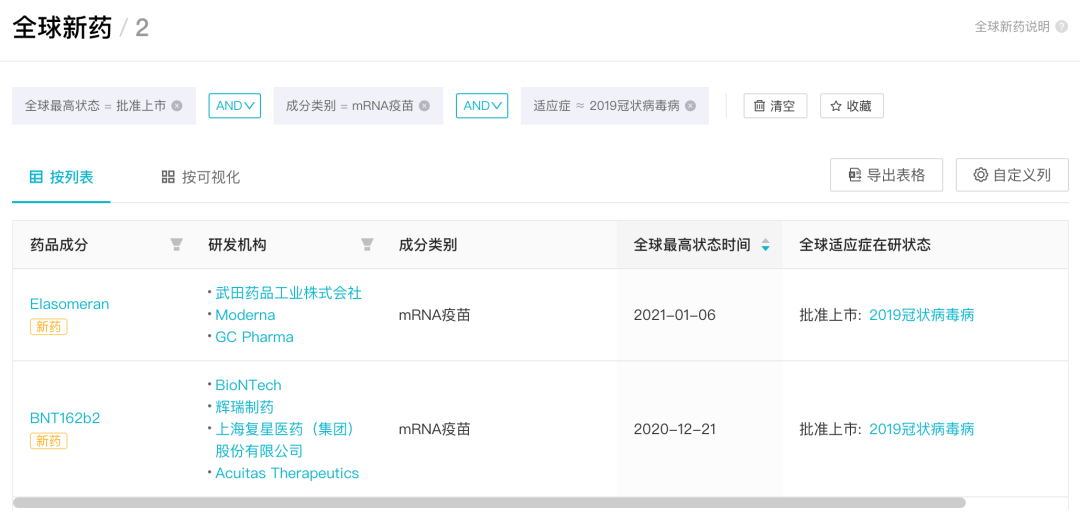Switch to the 按可视化 tab
This screenshot has height=520, width=1080.
pos(200,177)
